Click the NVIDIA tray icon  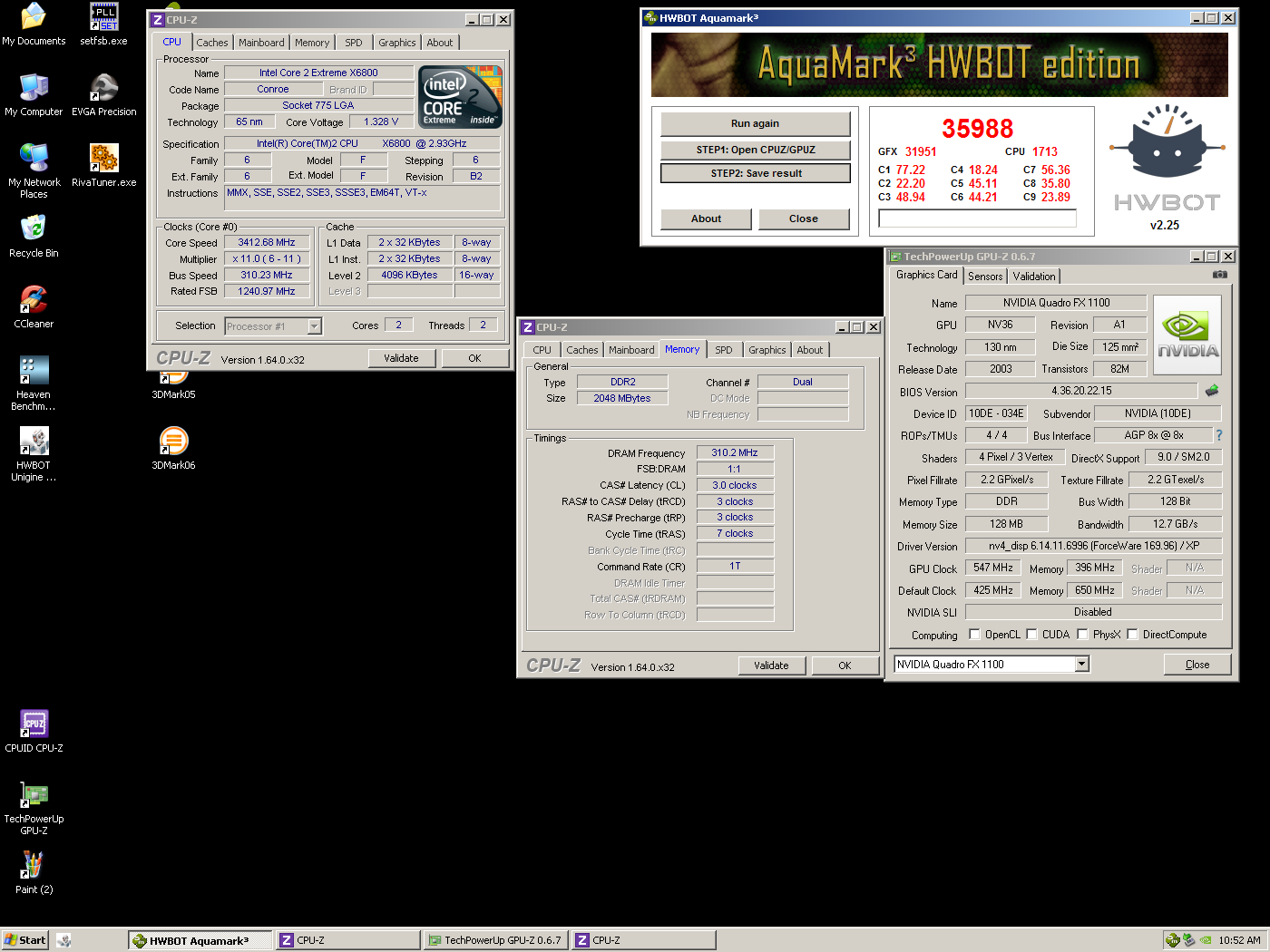pos(1206,940)
